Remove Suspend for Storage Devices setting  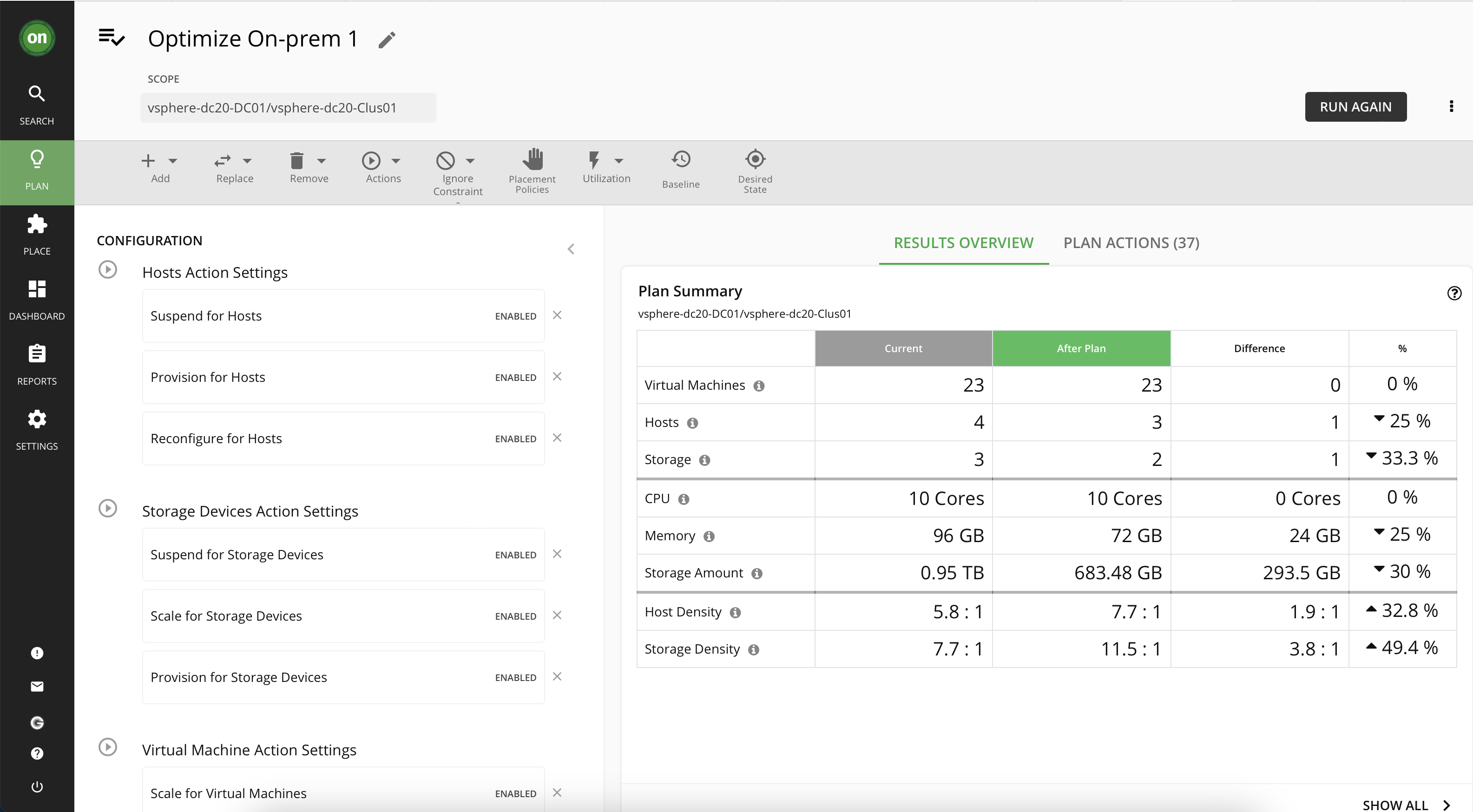pos(557,554)
